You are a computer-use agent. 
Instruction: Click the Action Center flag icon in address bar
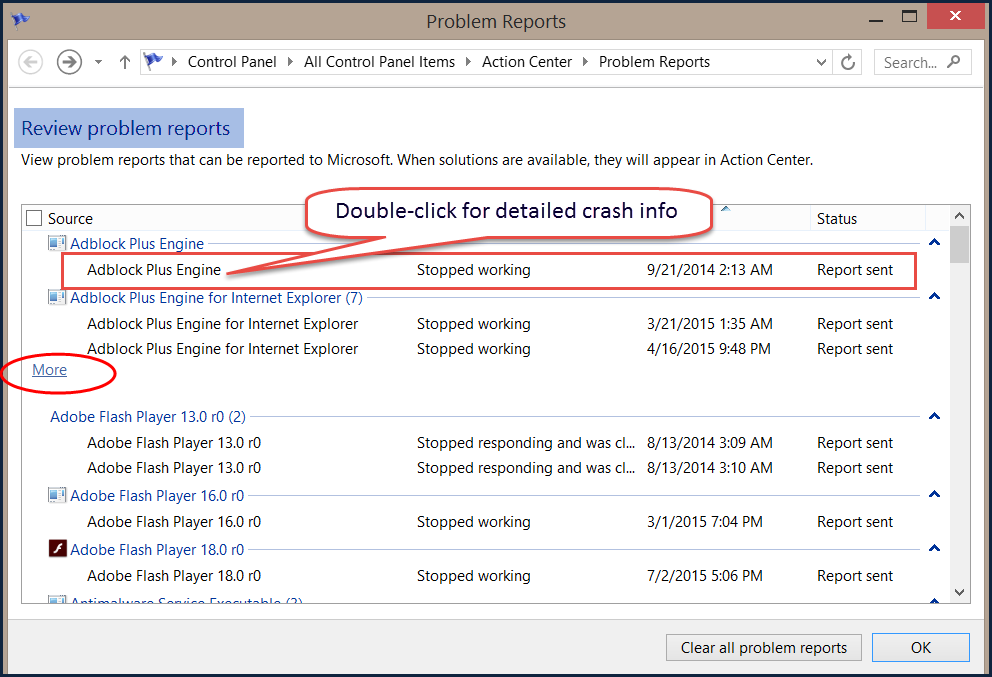(x=153, y=61)
